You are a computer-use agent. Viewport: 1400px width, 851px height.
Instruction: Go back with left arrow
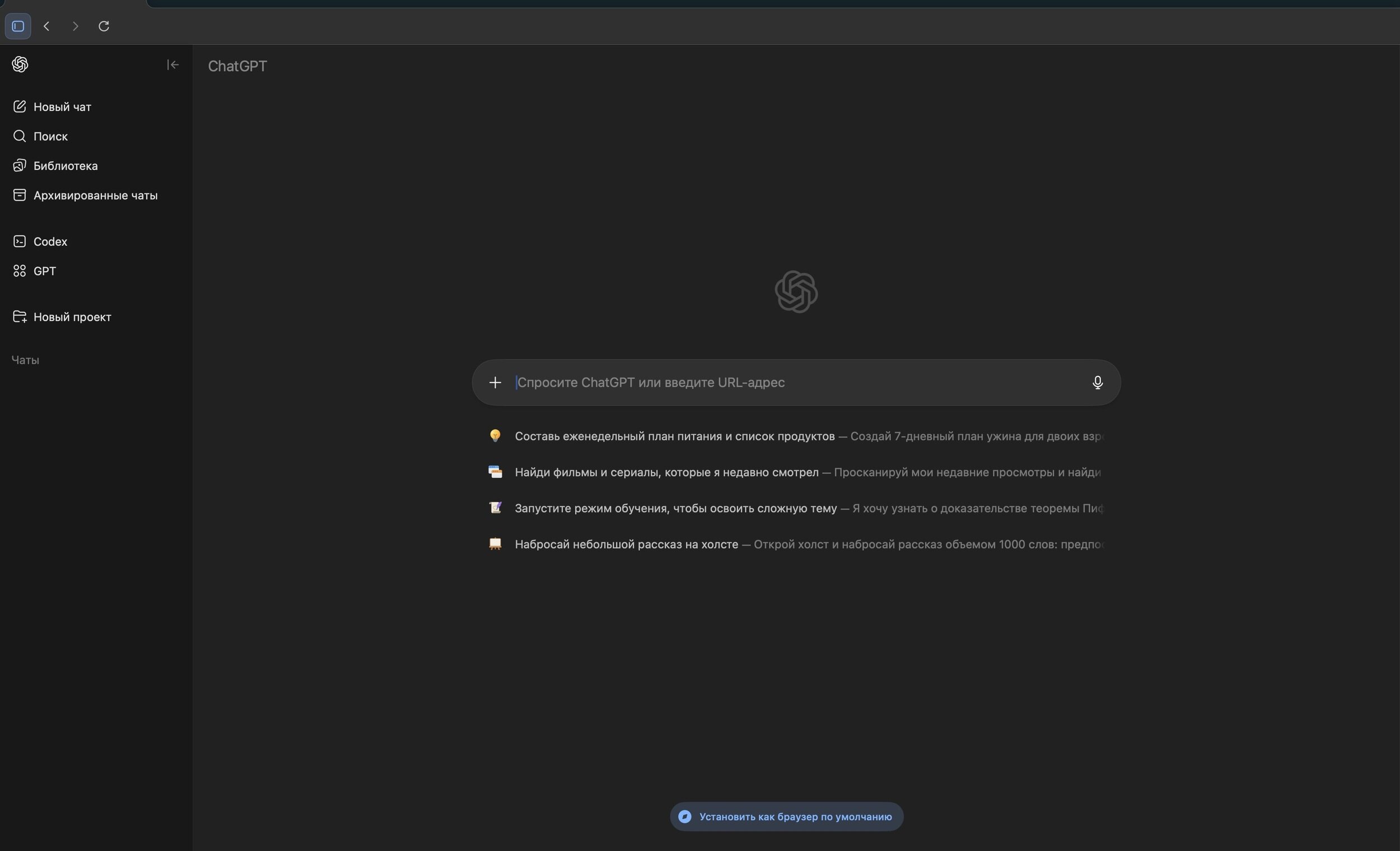(x=46, y=26)
